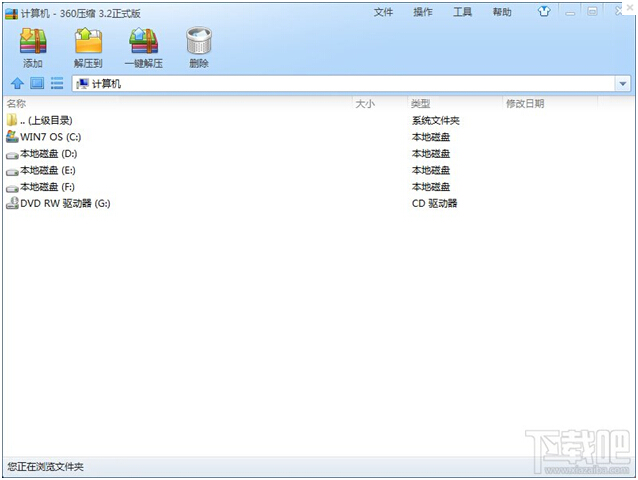Click the computer icon in address bar
The height and width of the screenshot is (480, 638).
pyautogui.click(x=82, y=84)
